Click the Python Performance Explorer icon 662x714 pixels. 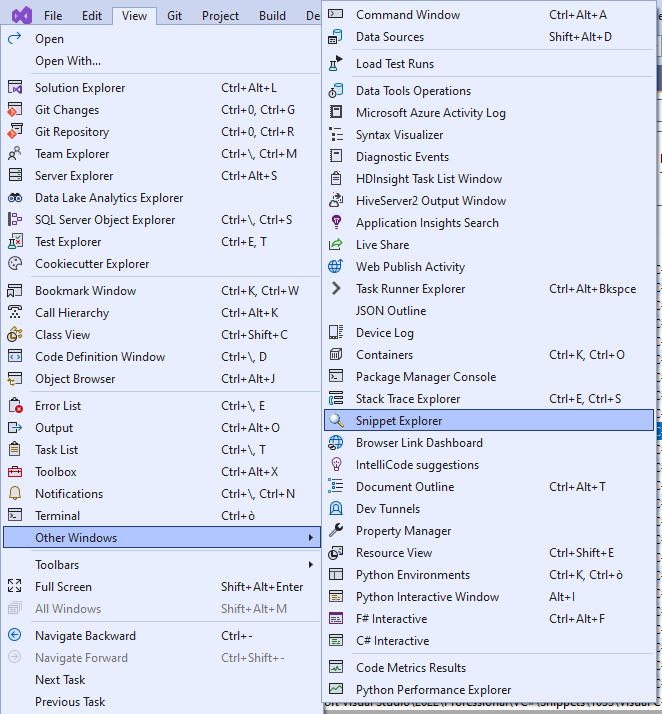point(336,689)
